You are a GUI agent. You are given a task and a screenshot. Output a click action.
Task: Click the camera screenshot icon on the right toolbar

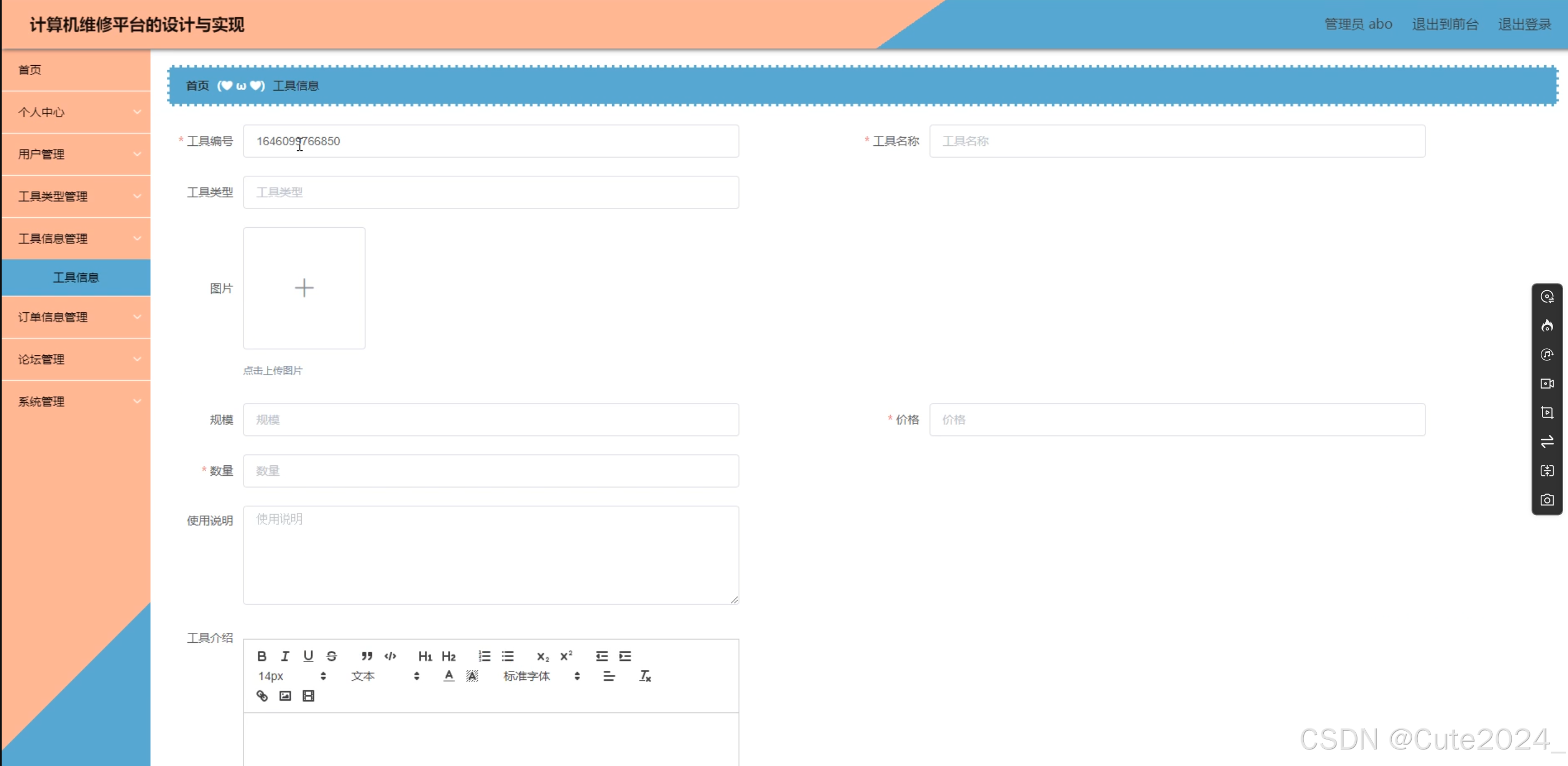[1546, 500]
